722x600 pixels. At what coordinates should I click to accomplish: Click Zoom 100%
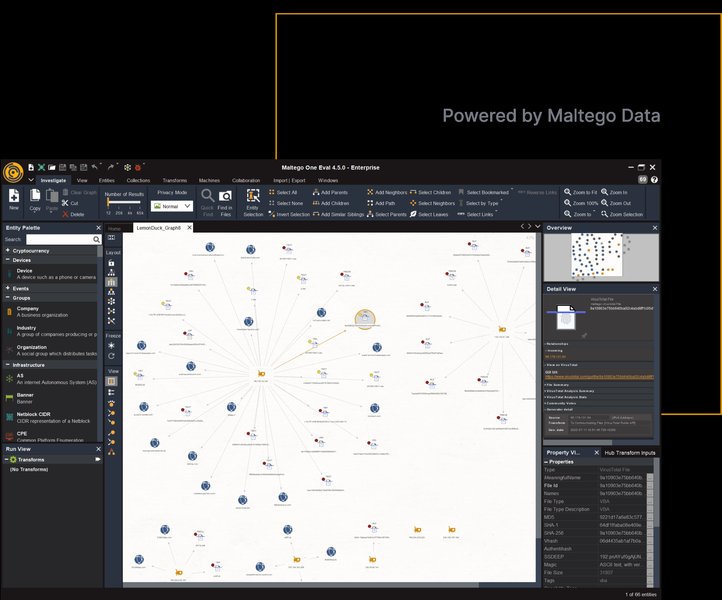coord(581,203)
